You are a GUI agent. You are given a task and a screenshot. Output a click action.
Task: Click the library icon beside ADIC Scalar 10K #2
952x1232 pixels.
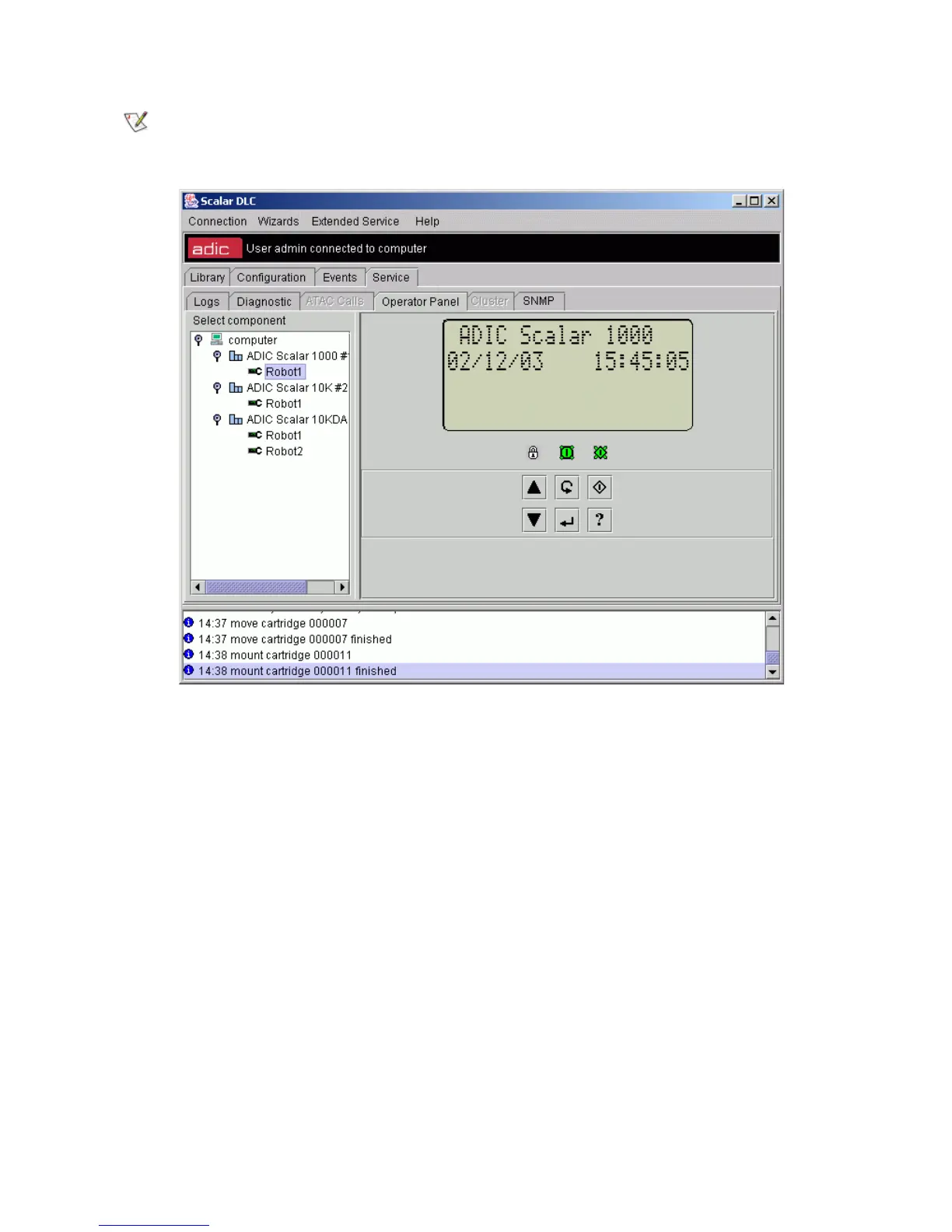[x=236, y=387]
